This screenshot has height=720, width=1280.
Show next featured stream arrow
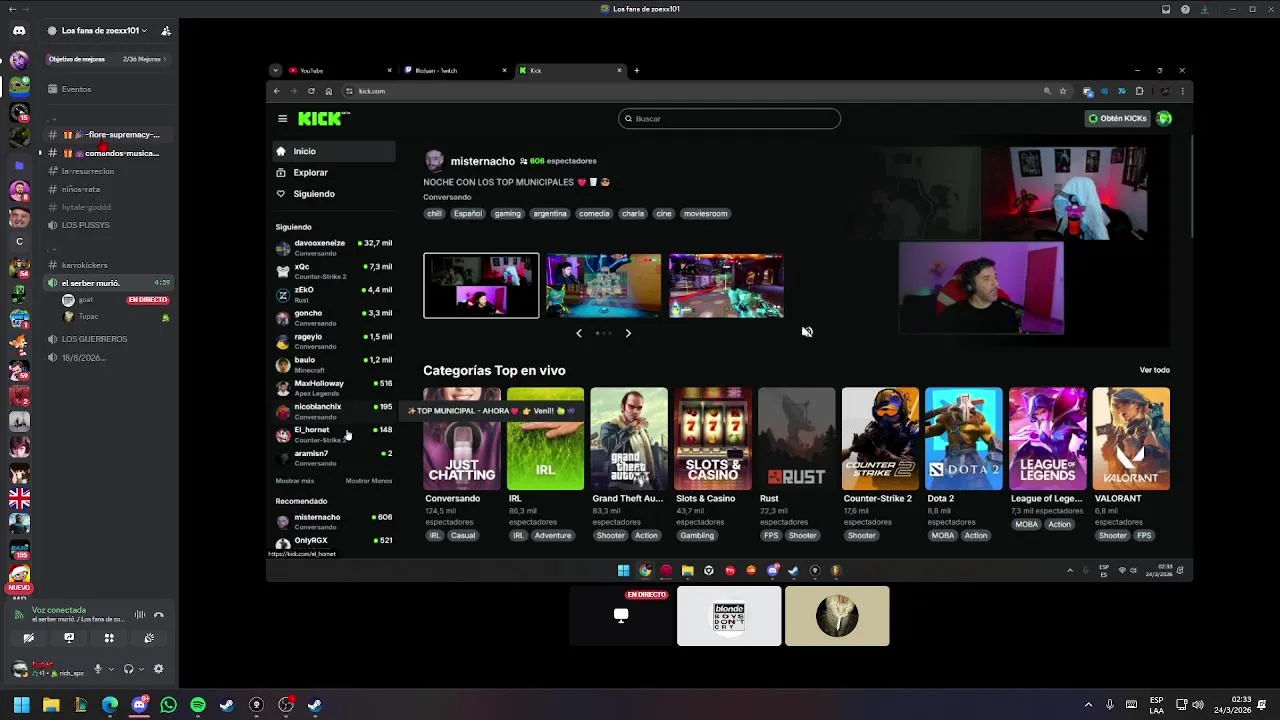(628, 333)
